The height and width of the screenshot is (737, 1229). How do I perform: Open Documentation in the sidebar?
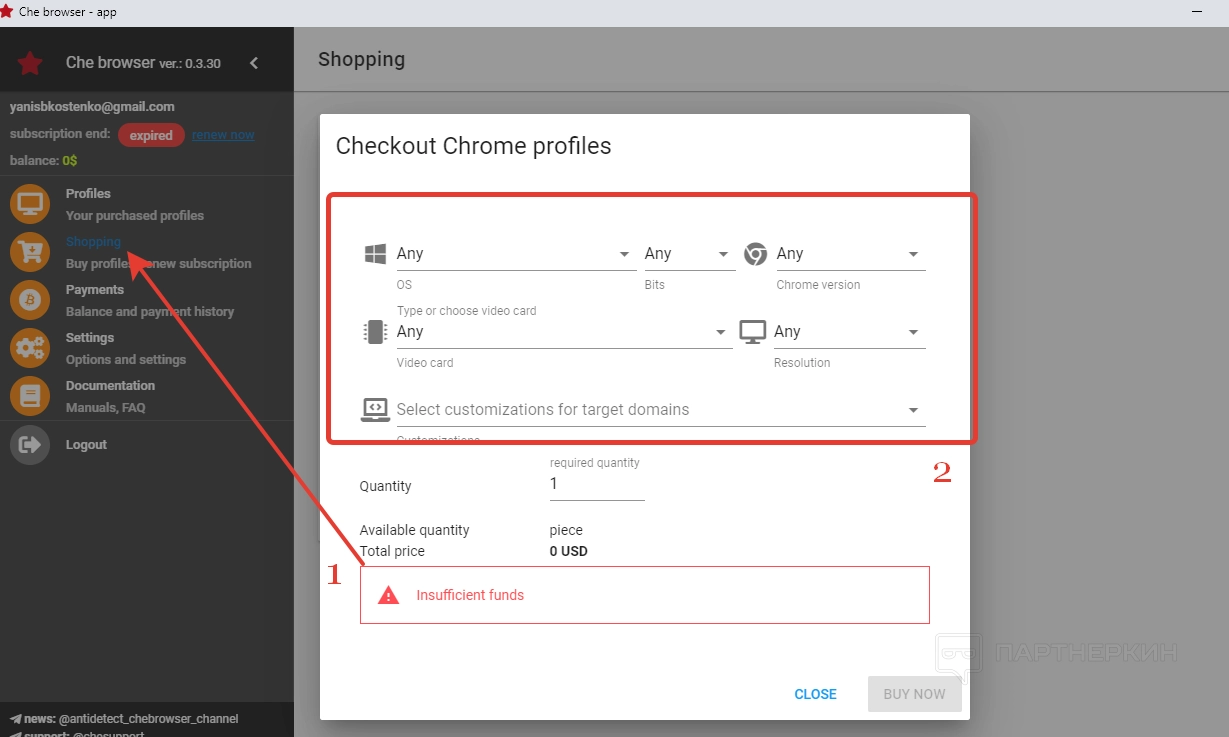coord(147,396)
